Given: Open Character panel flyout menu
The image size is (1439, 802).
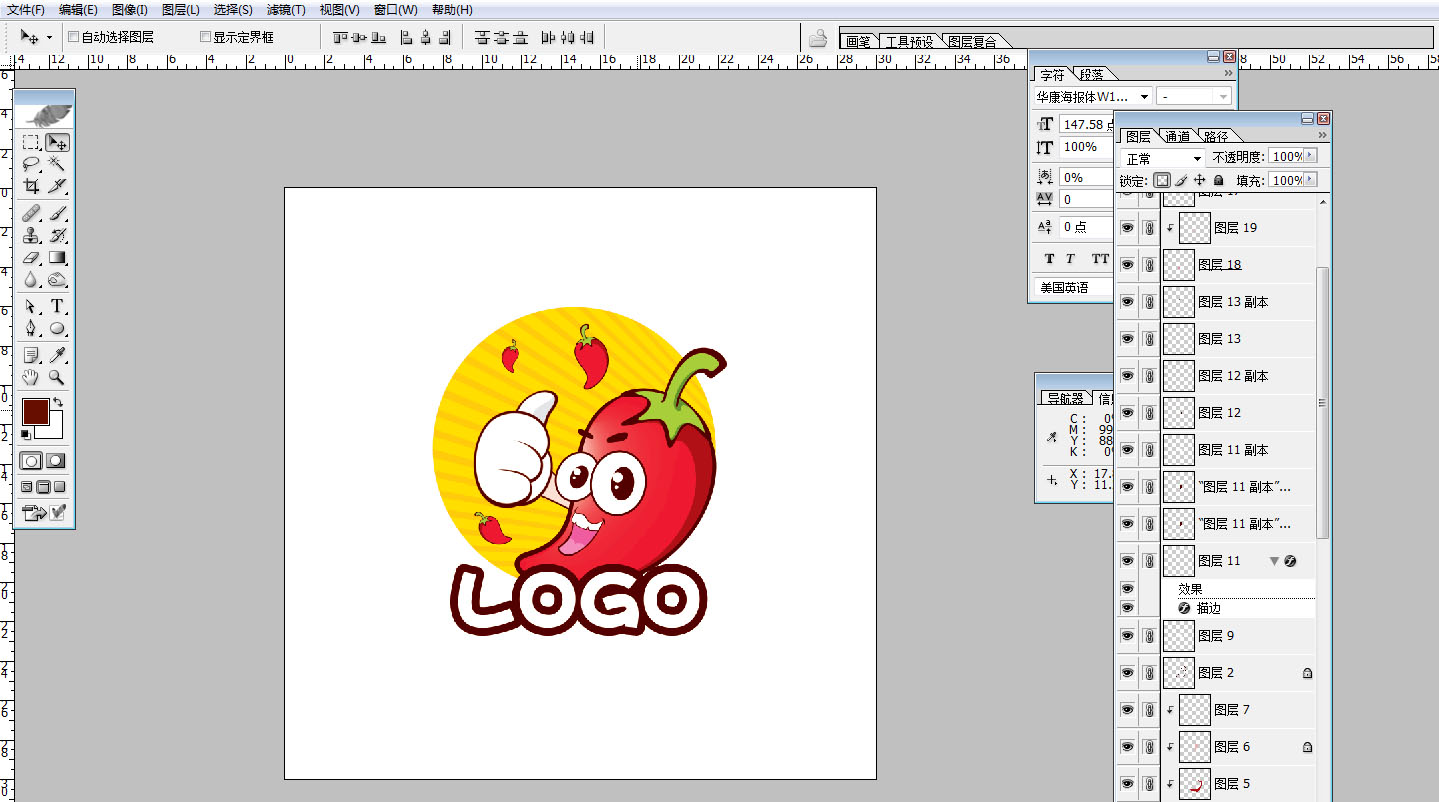Looking at the screenshot, I should click(x=1228, y=74).
